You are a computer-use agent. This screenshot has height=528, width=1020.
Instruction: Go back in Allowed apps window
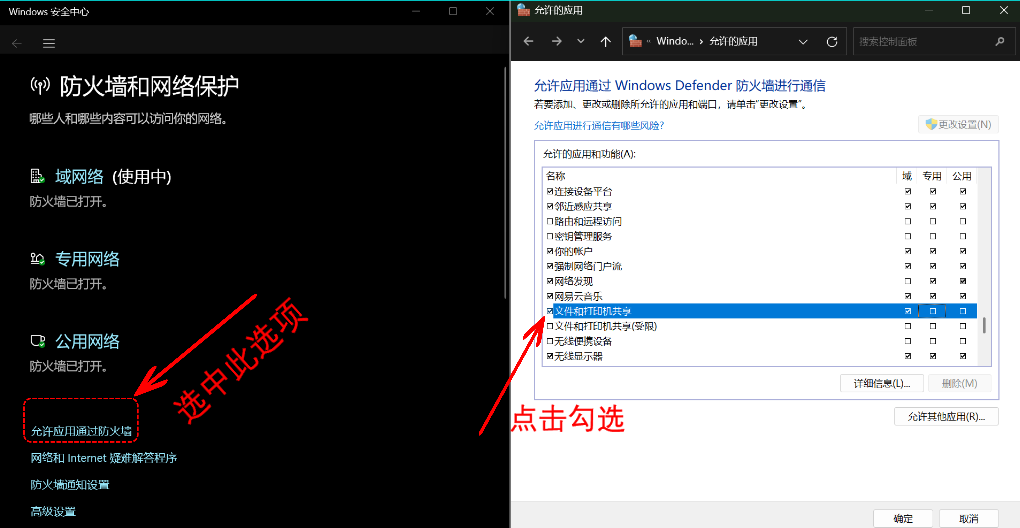click(x=528, y=41)
